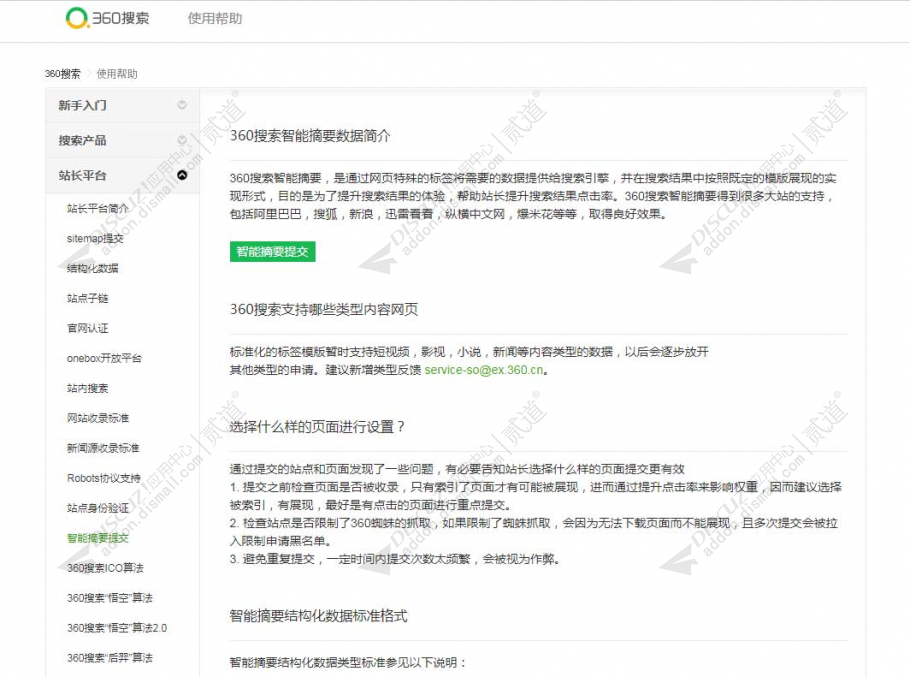The image size is (910, 677).
Task: Open the 使用帮助 header link
Action: pyautogui.click(x=215, y=19)
